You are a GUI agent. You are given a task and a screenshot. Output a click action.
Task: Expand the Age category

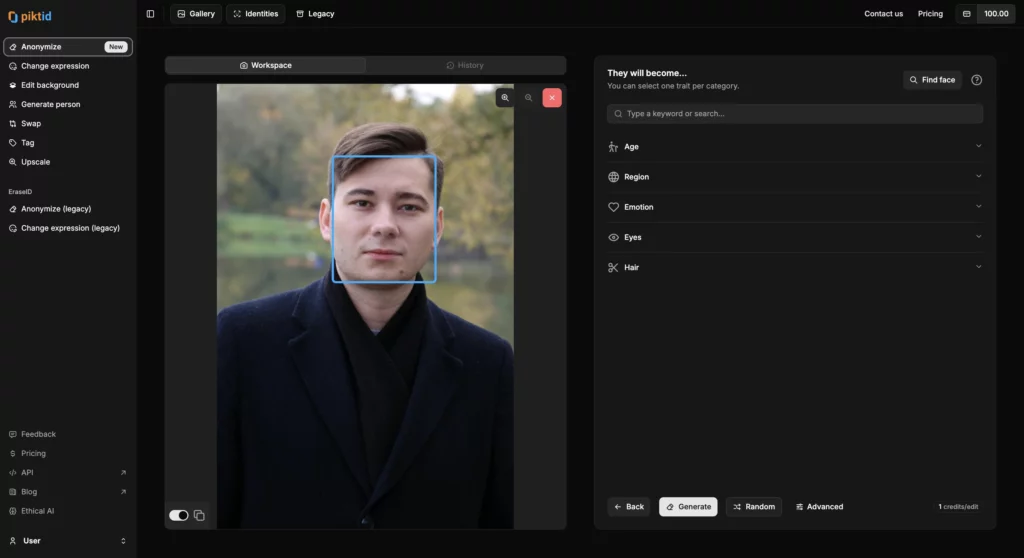(x=795, y=147)
